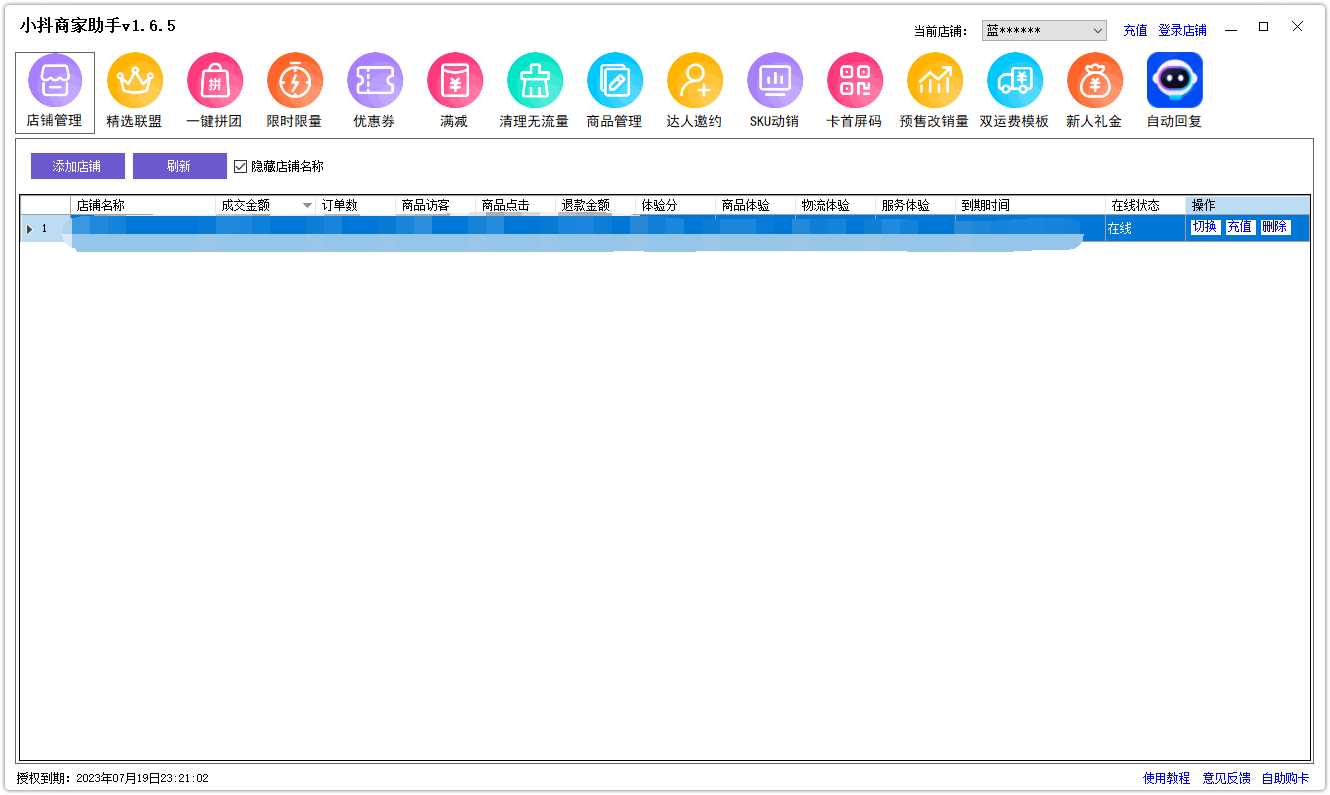
Task: Expand the 当前店铺 combo box
Action: (x=1097, y=31)
